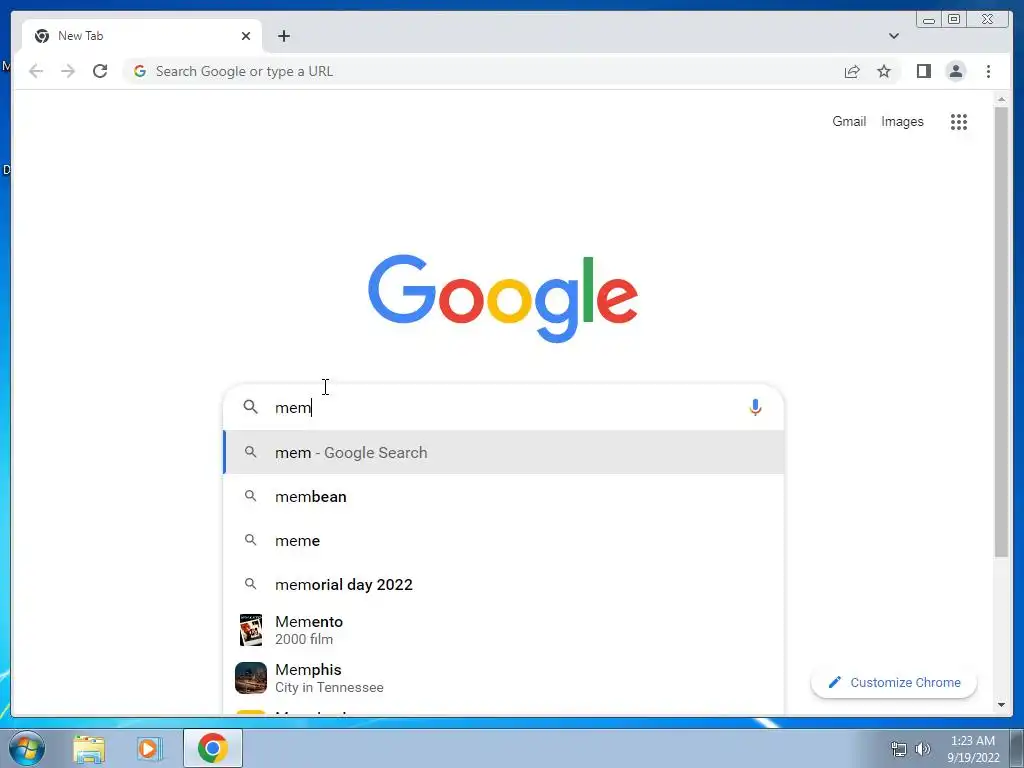Start voice search with the microphone icon
Image resolution: width=1024 pixels, height=768 pixels.
click(x=755, y=408)
